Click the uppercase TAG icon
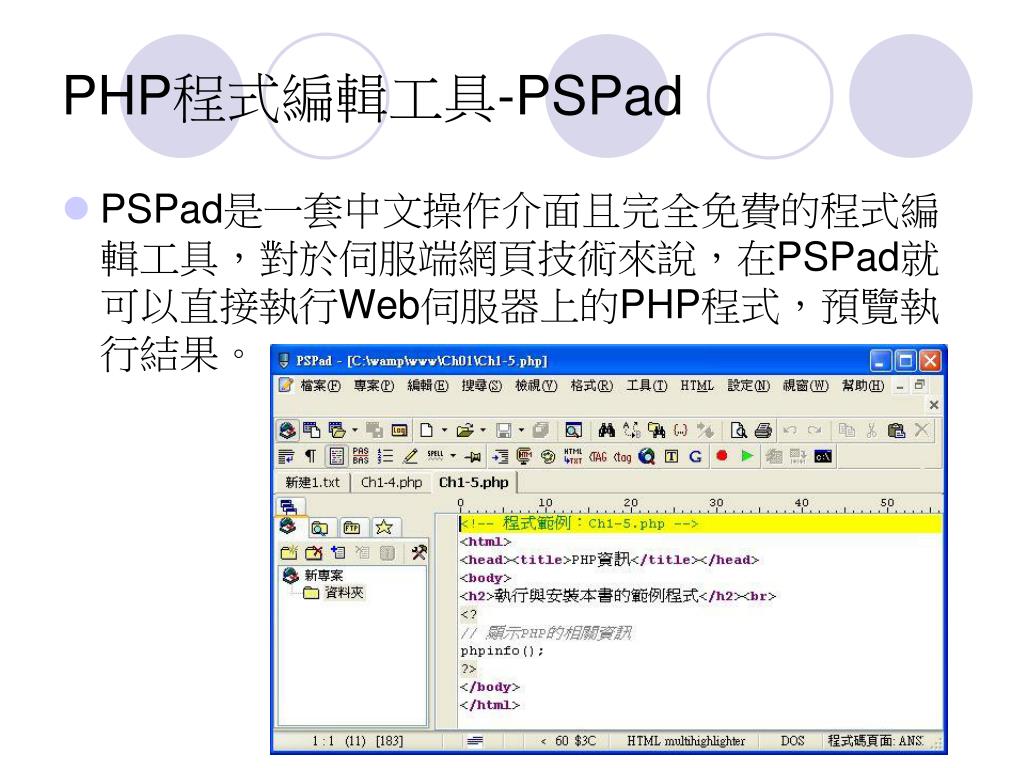The height and width of the screenshot is (768, 1024). (x=598, y=456)
